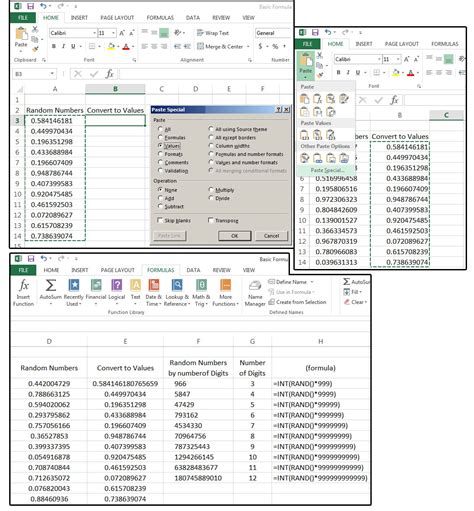Open Define Name dropdown arrow in bottom window
This screenshot has width=474, height=511.
click(x=312, y=282)
